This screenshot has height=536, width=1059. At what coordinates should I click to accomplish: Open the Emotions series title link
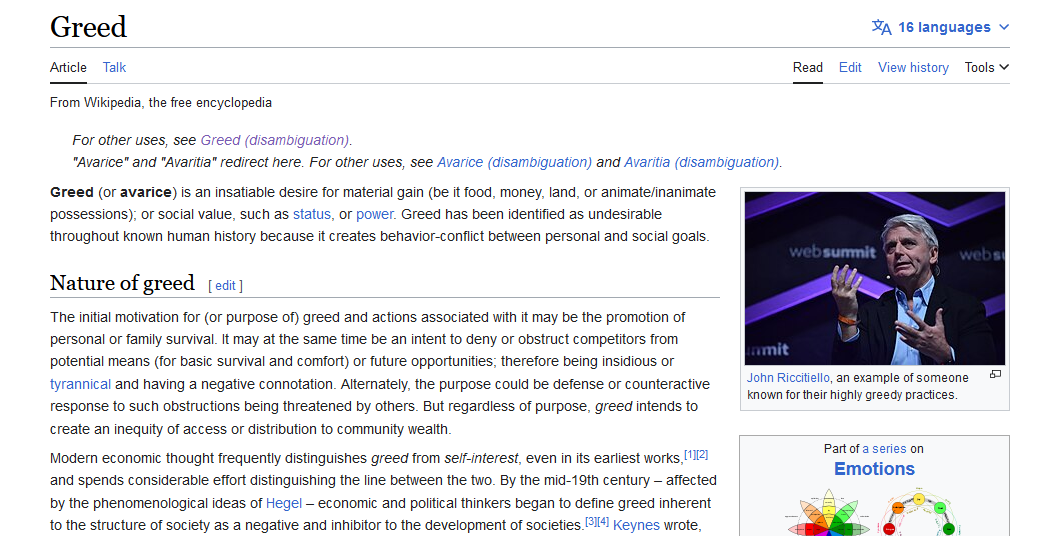873,469
